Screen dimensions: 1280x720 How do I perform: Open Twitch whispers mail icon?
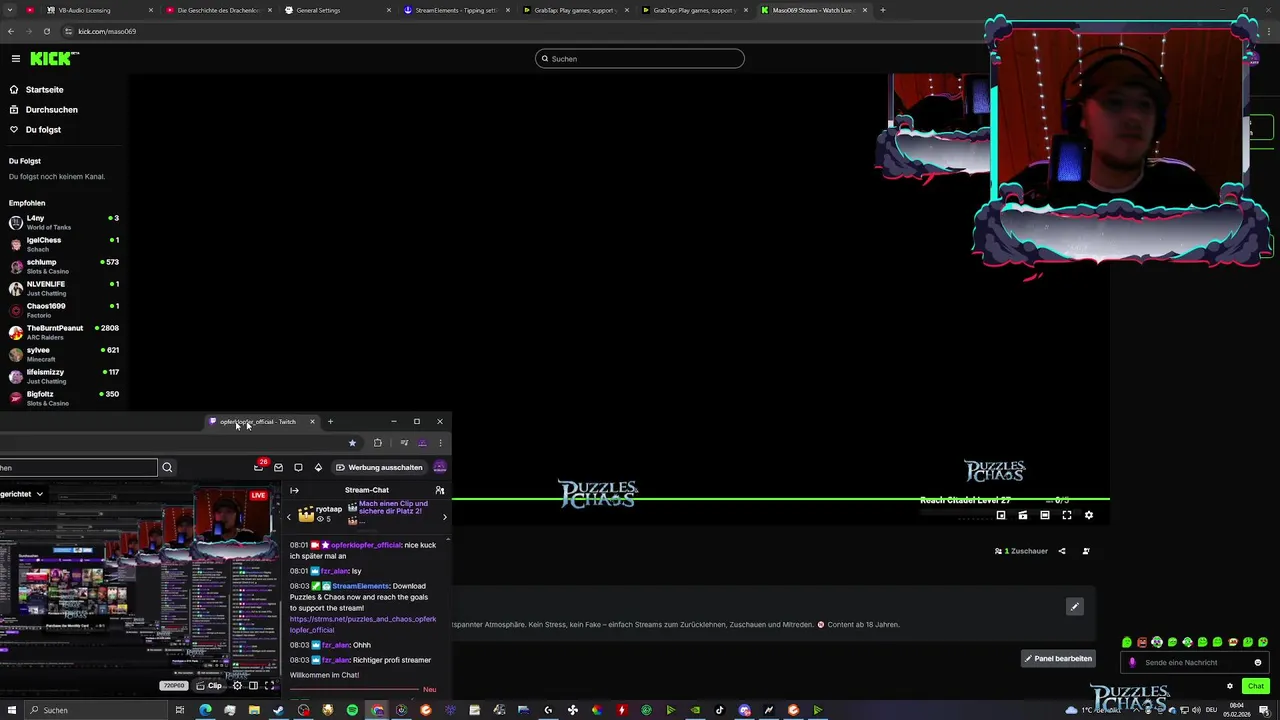(x=278, y=467)
